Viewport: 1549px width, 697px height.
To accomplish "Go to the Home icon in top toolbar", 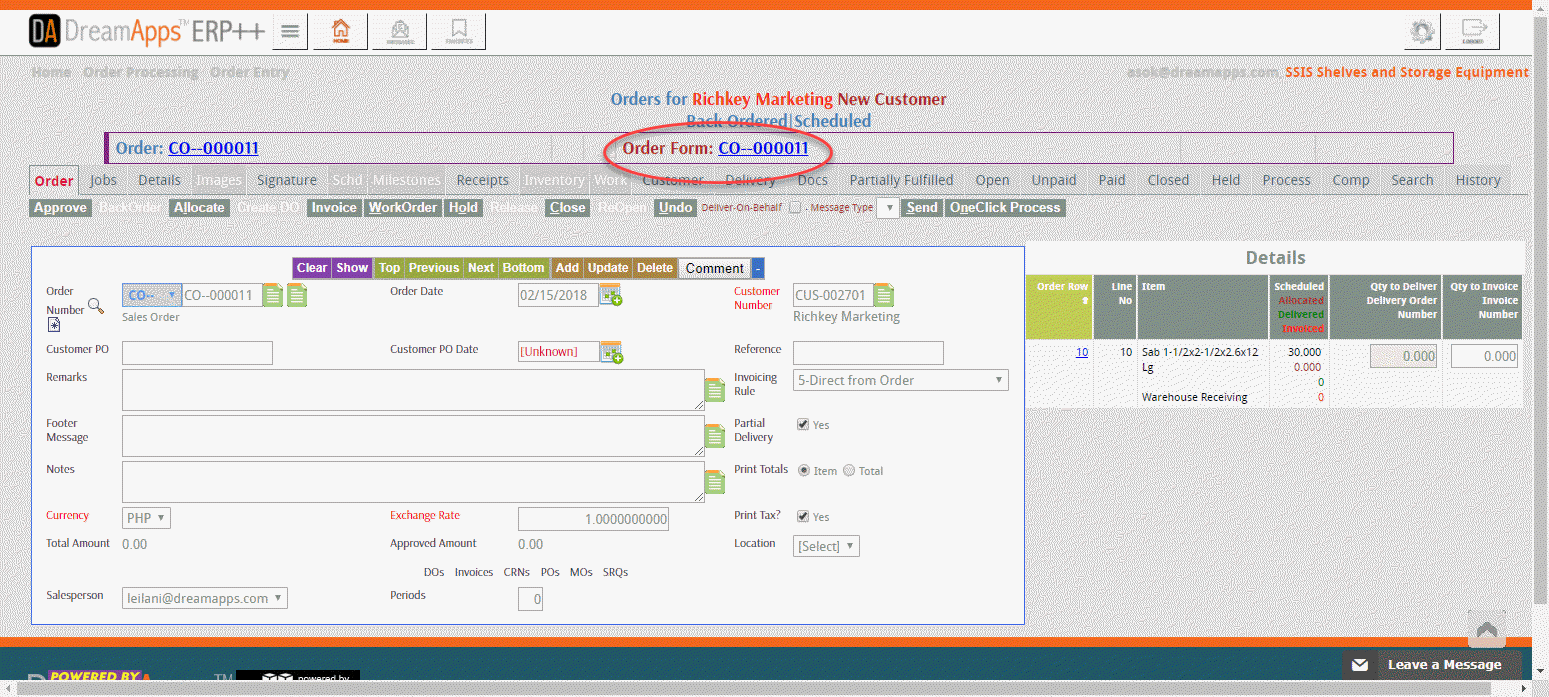I will coord(341,32).
